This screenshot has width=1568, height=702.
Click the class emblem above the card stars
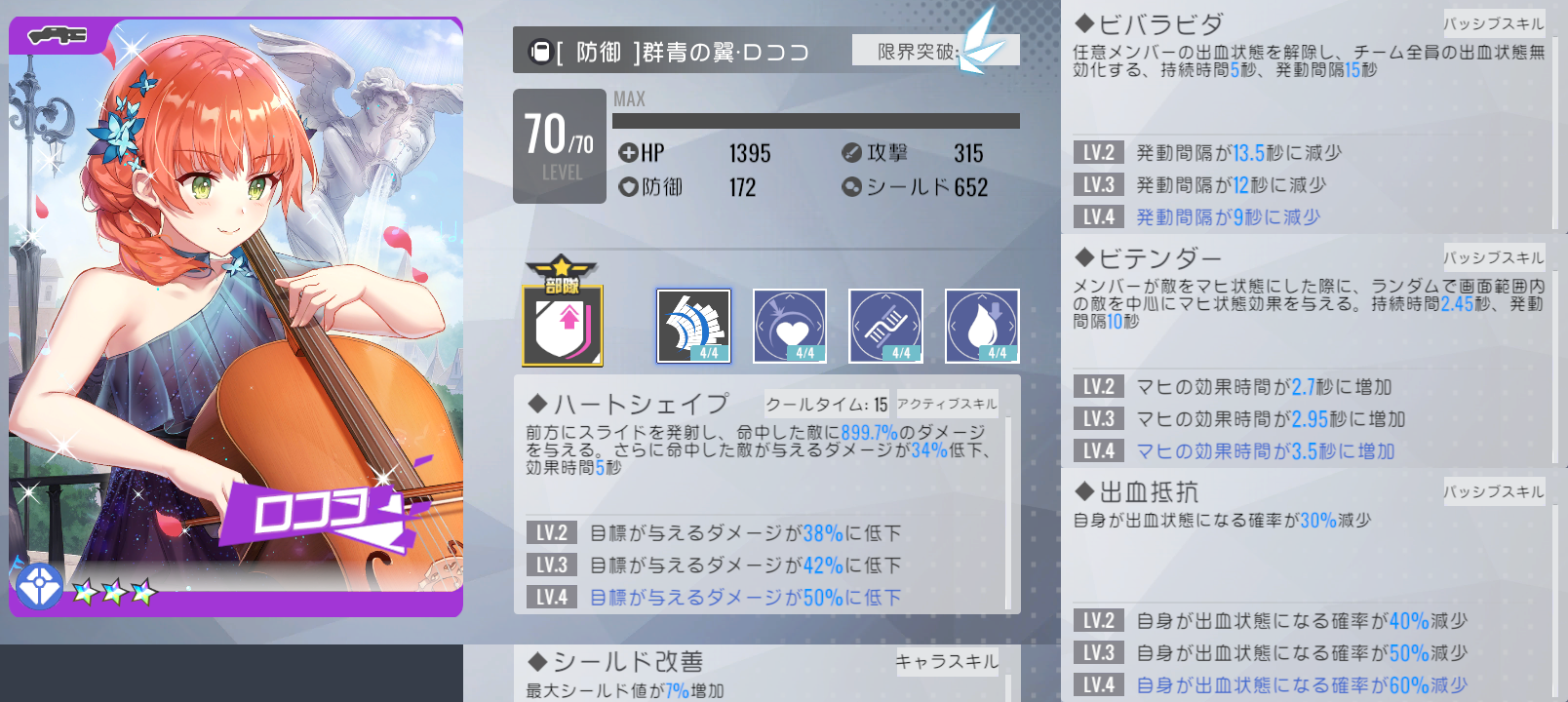(x=39, y=586)
